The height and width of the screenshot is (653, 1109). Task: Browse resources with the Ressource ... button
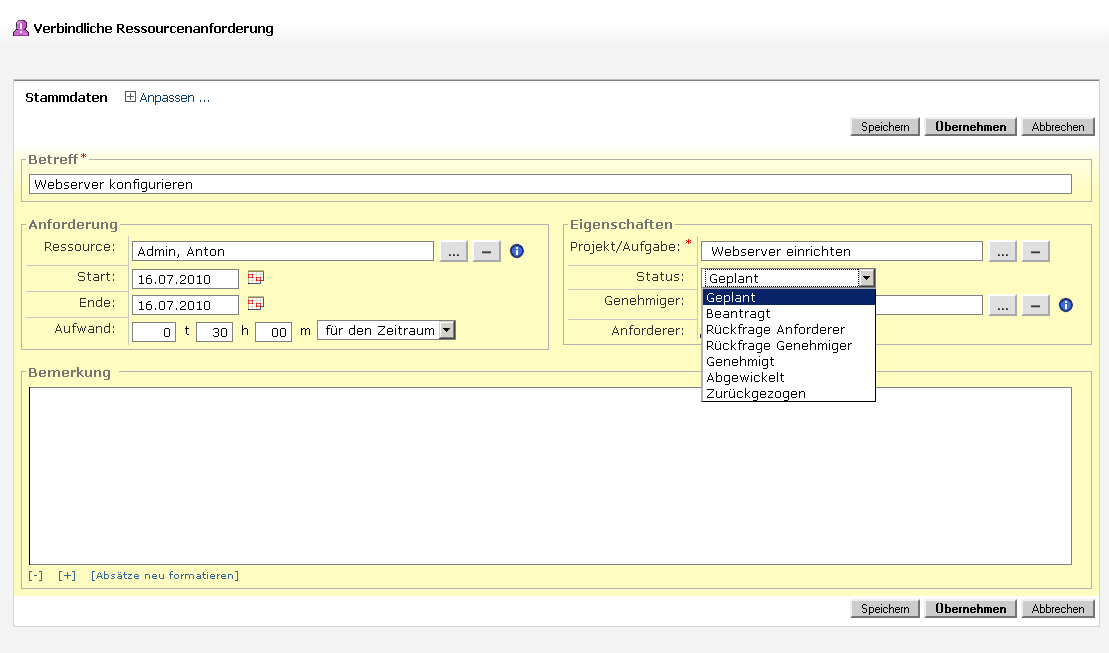tap(453, 251)
